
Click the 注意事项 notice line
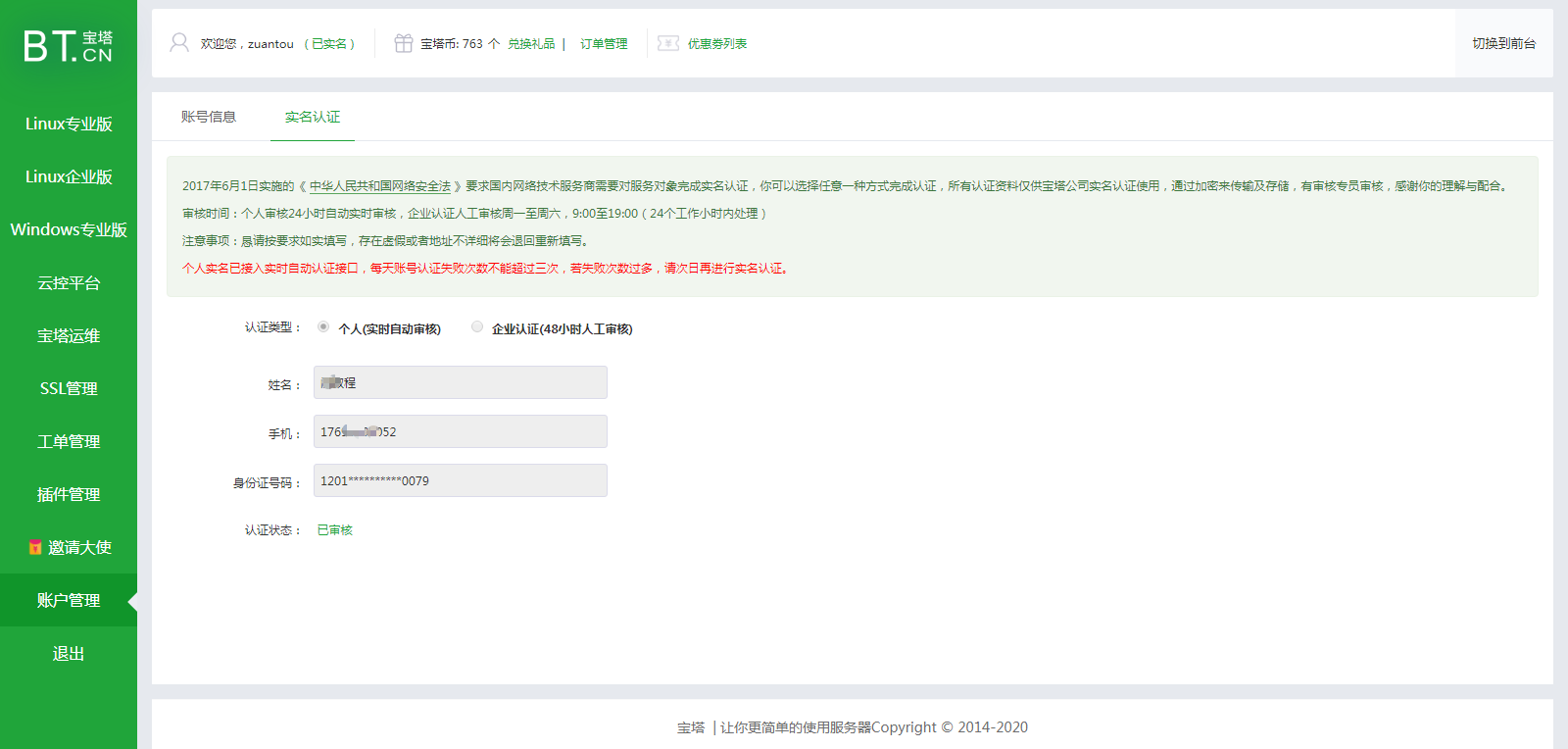point(386,241)
